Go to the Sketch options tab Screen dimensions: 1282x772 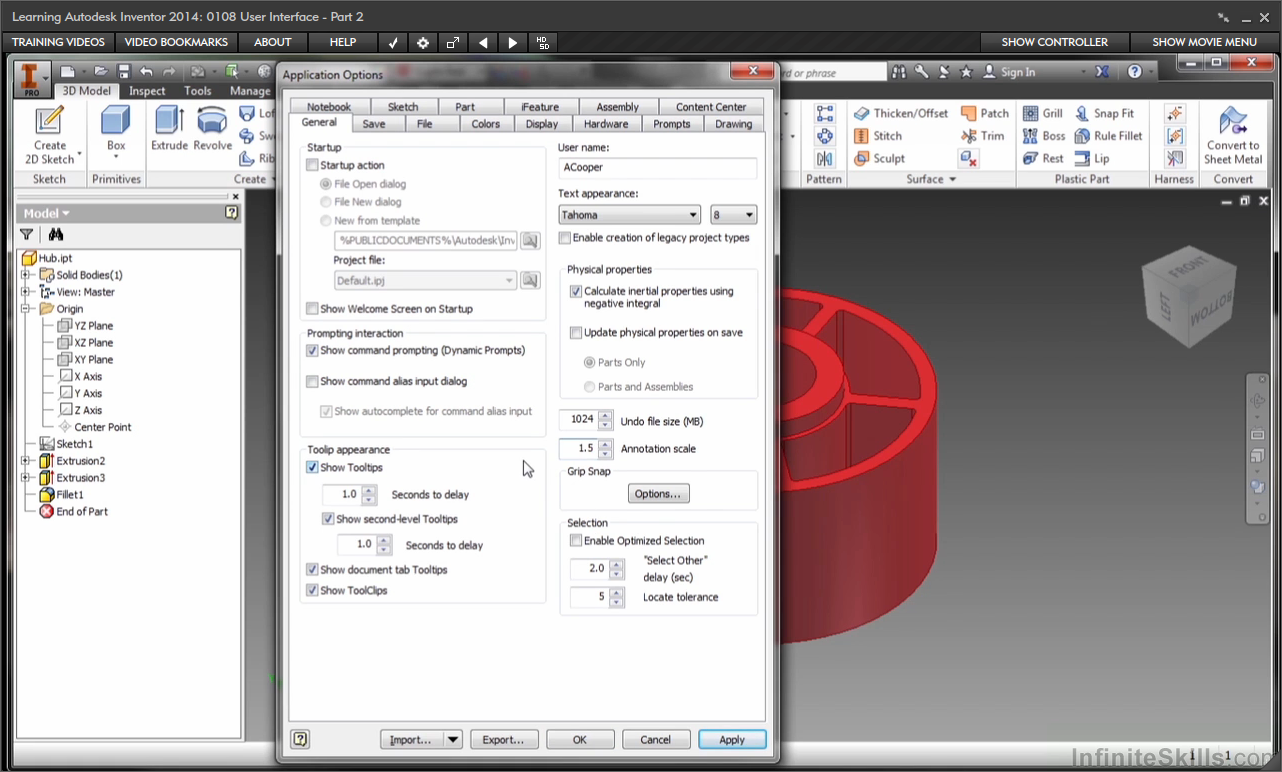[x=403, y=107]
